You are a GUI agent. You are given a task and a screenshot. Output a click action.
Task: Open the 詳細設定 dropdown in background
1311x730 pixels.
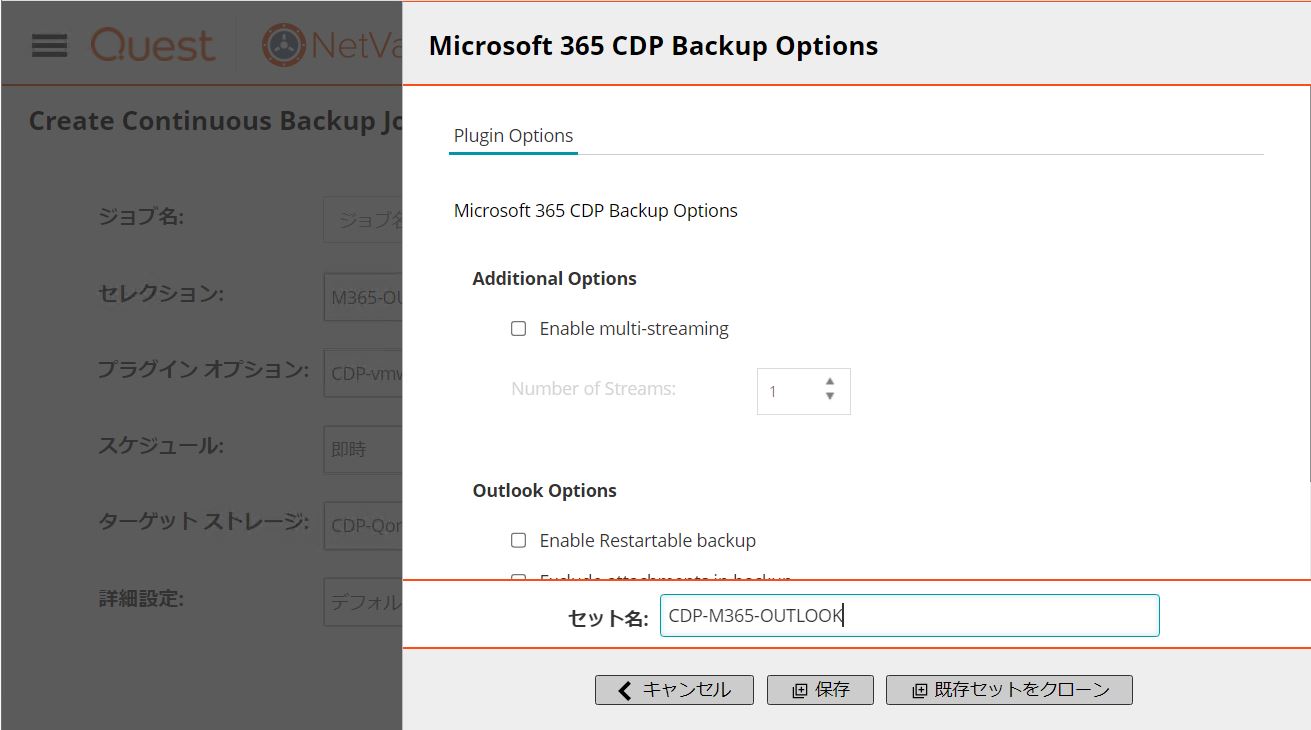pos(362,602)
